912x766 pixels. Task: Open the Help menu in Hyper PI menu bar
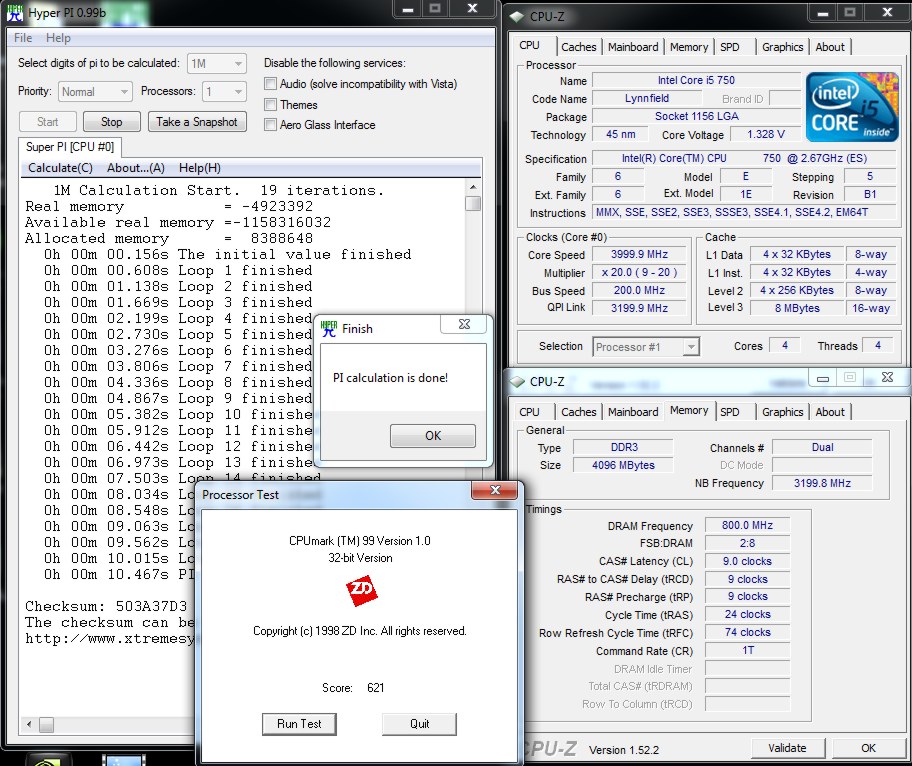coord(58,38)
